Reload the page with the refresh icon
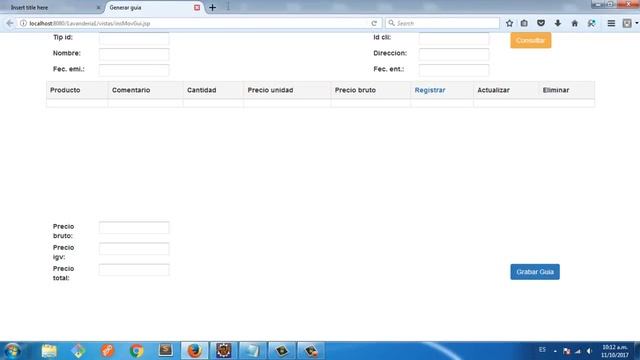 click(374, 23)
